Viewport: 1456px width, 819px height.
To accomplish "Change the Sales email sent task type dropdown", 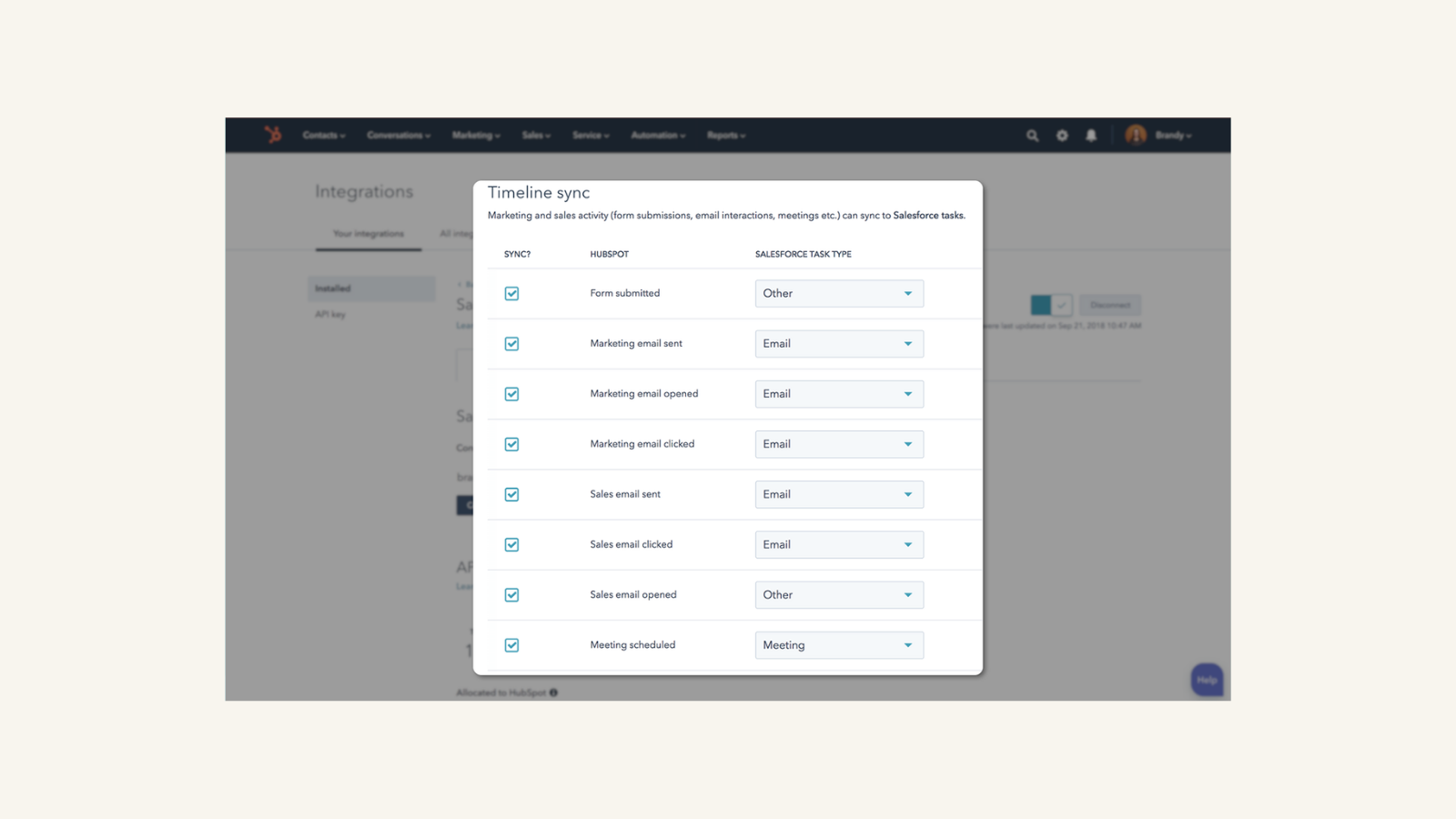I will (838, 493).
